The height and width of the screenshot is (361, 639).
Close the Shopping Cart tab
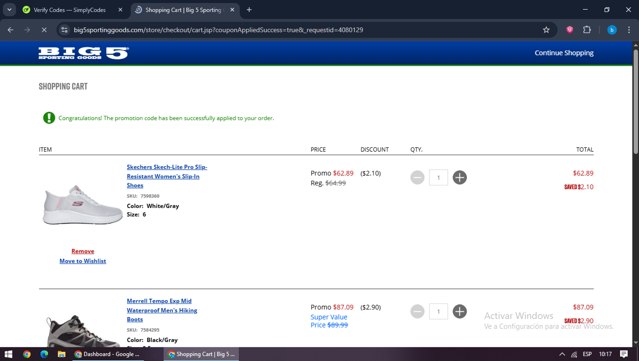(x=232, y=10)
